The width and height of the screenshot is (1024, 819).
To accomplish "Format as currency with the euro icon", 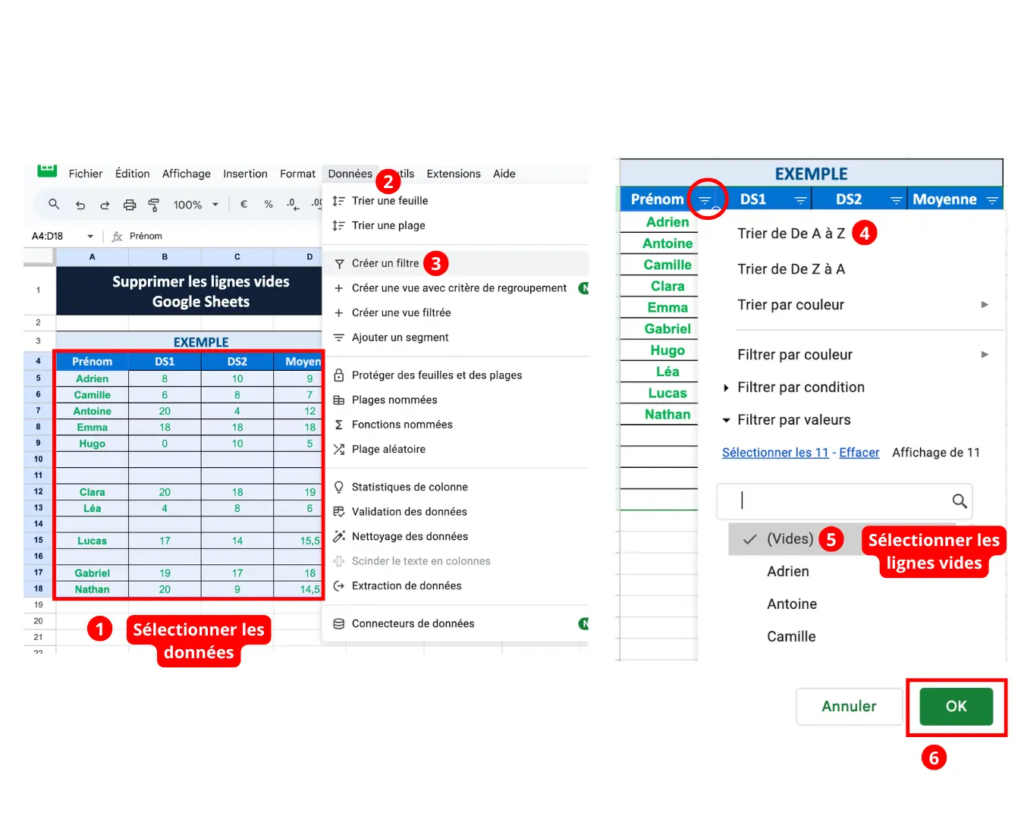I will point(244,204).
